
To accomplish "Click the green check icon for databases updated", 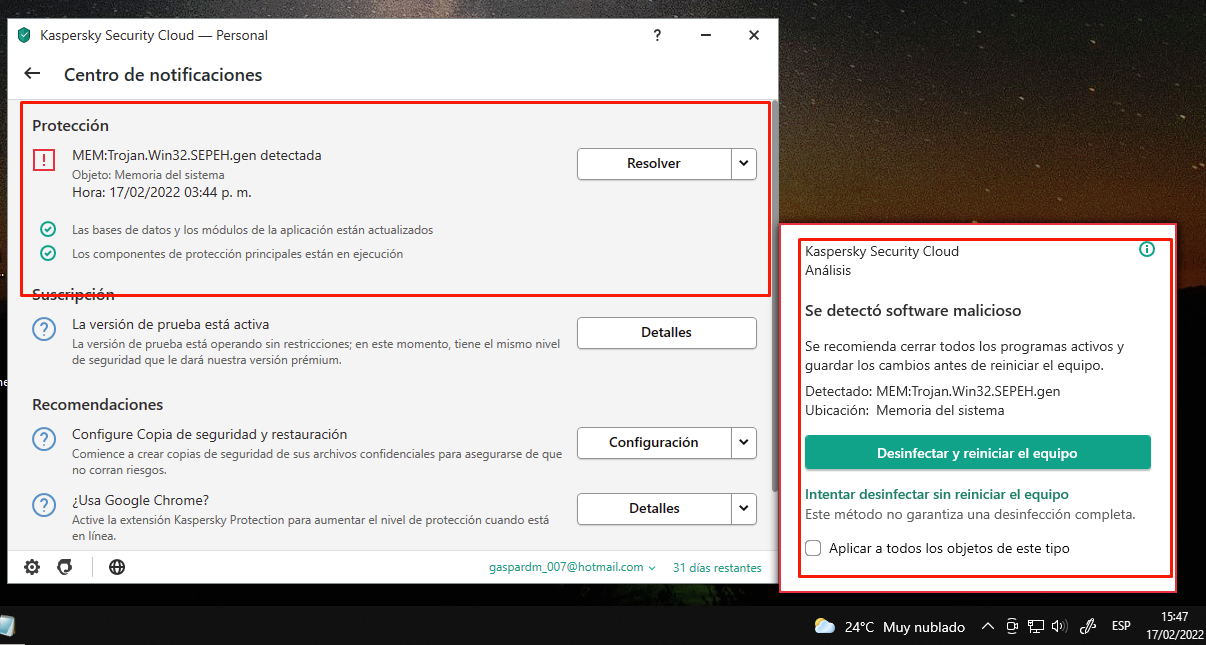I will (47, 229).
